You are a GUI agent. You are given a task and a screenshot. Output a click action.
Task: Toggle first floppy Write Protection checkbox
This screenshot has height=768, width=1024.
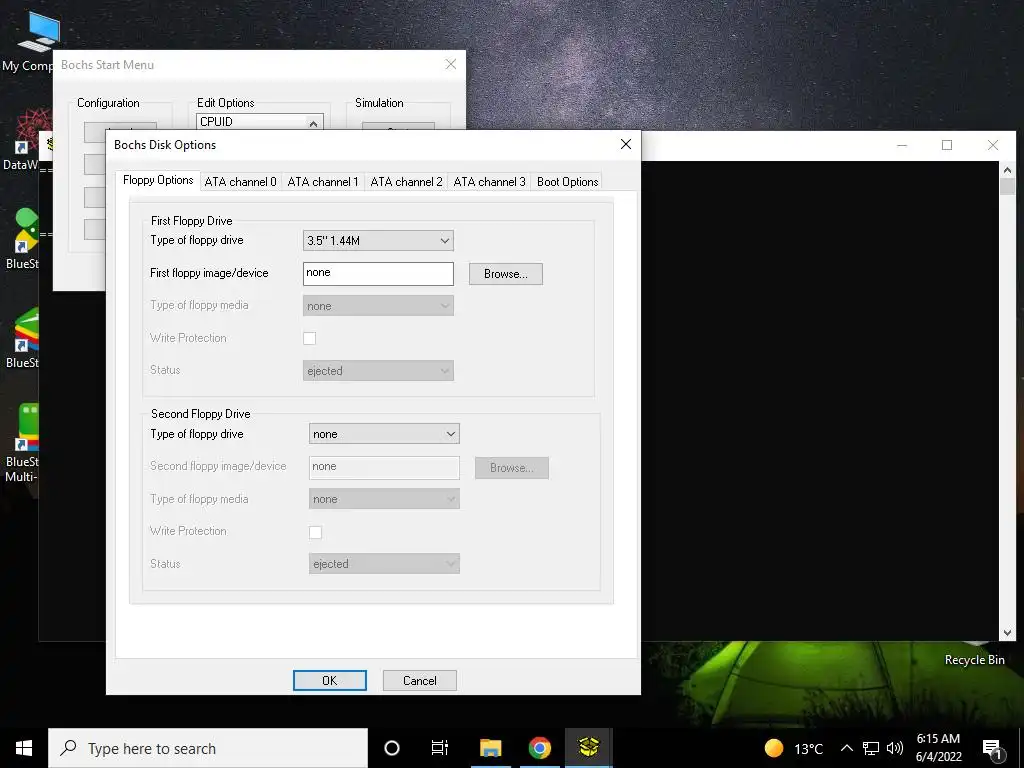pos(310,338)
